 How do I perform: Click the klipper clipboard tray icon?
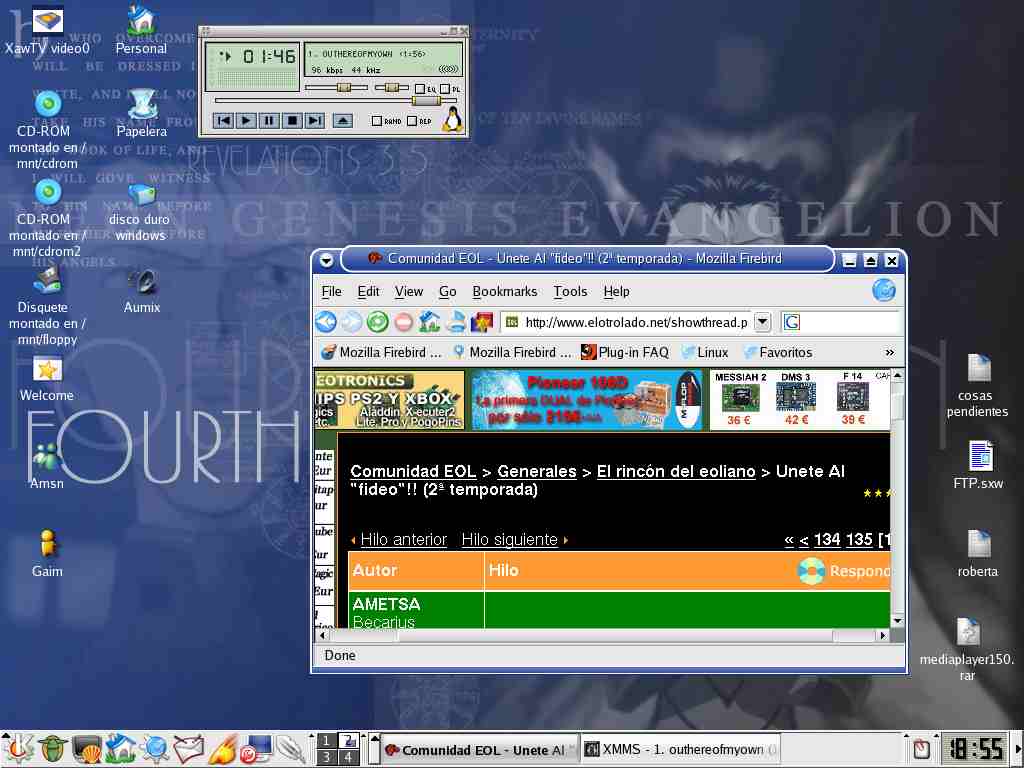tap(921, 749)
